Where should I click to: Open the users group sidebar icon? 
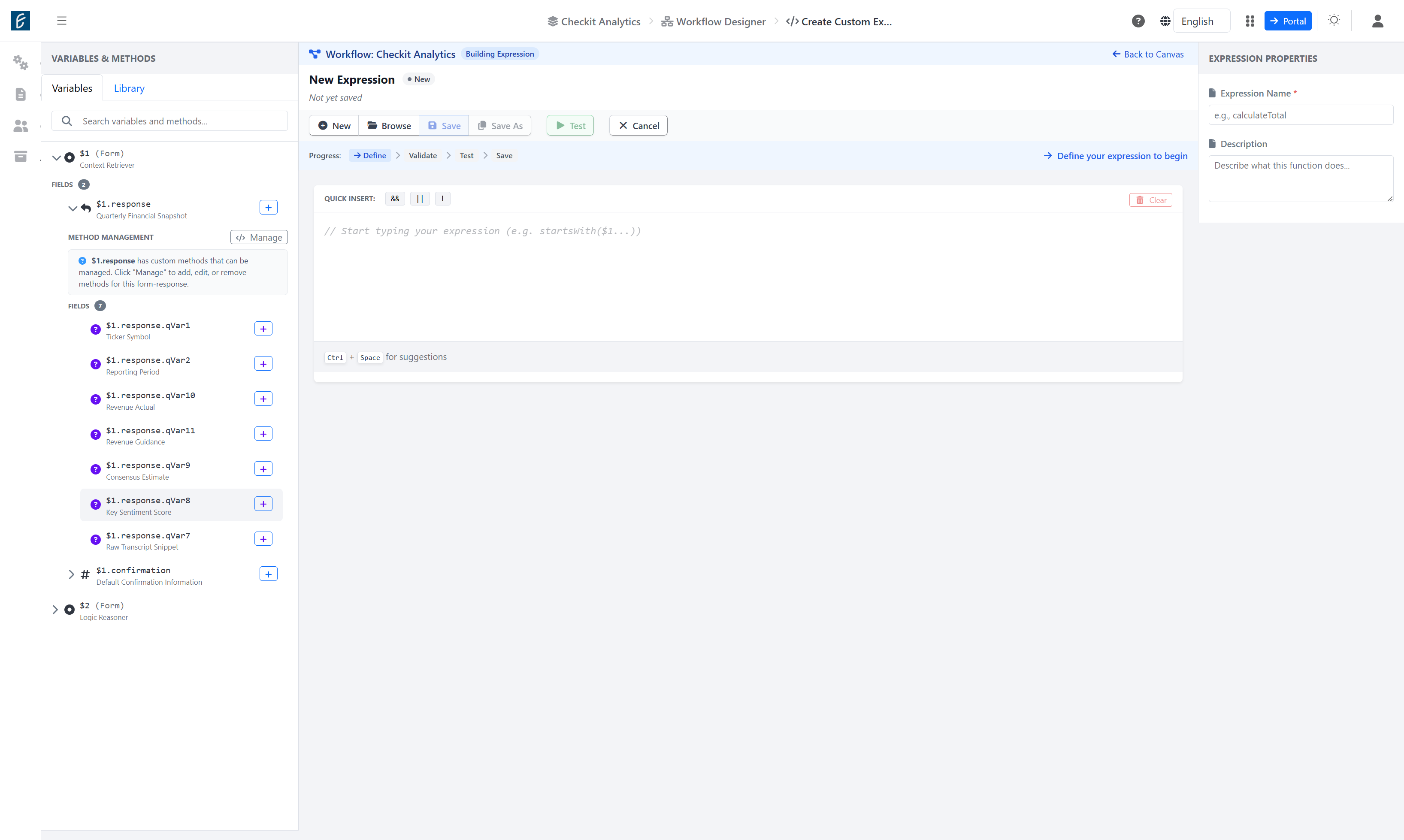(x=20, y=126)
